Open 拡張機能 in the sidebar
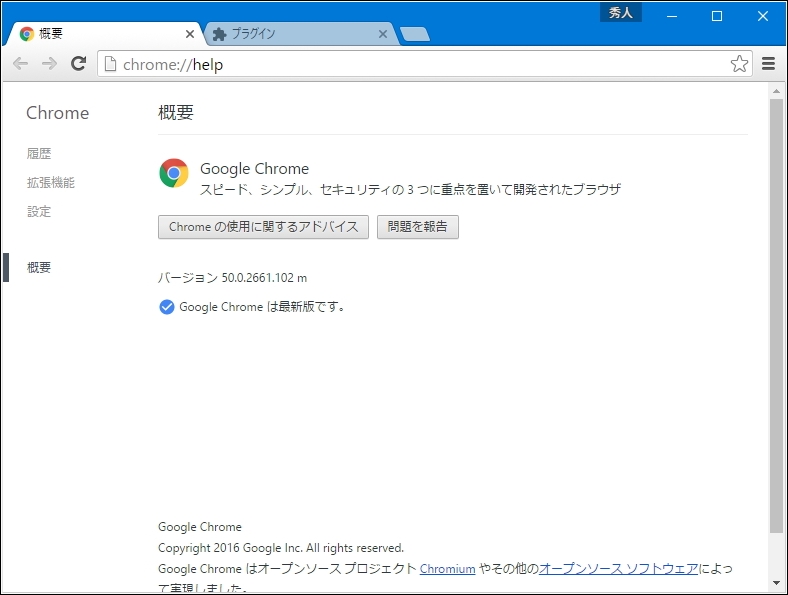788x595 pixels. coord(51,182)
